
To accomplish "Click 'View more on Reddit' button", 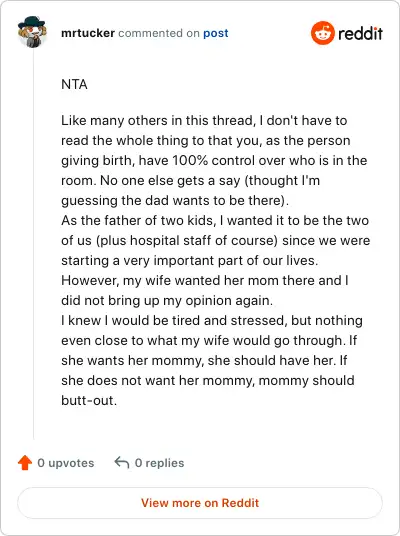I will tap(200, 503).
